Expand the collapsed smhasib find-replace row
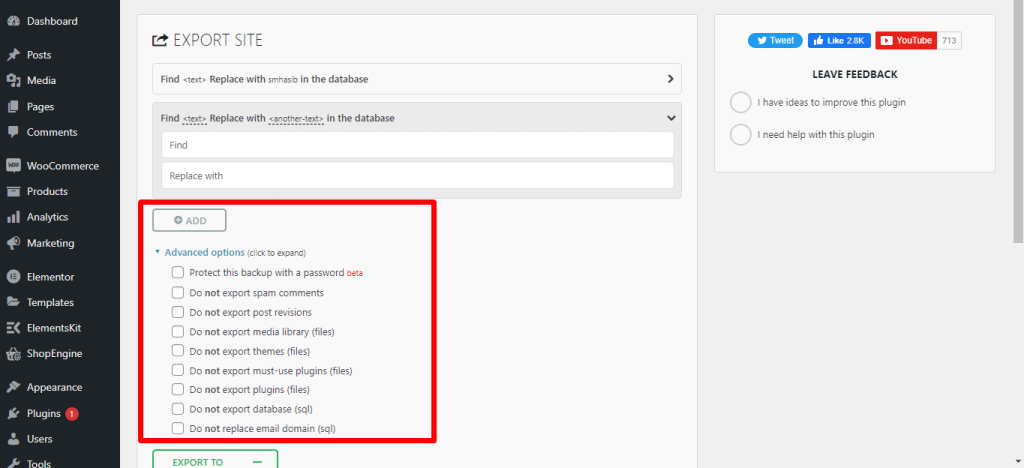The height and width of the screenshot is (468, 1024). (x=670, y=78)
